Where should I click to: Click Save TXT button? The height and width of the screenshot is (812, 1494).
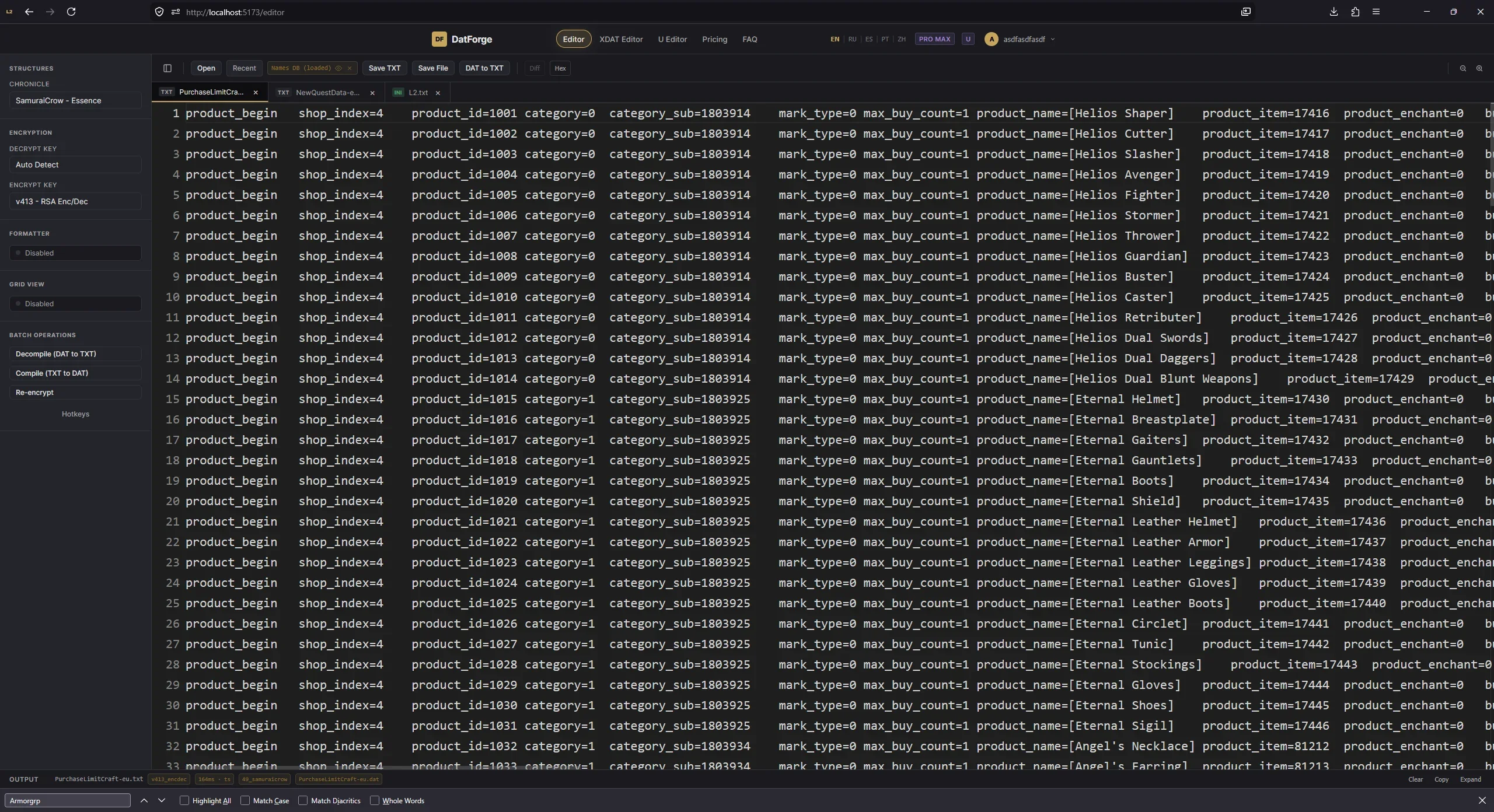pos(385,68)
